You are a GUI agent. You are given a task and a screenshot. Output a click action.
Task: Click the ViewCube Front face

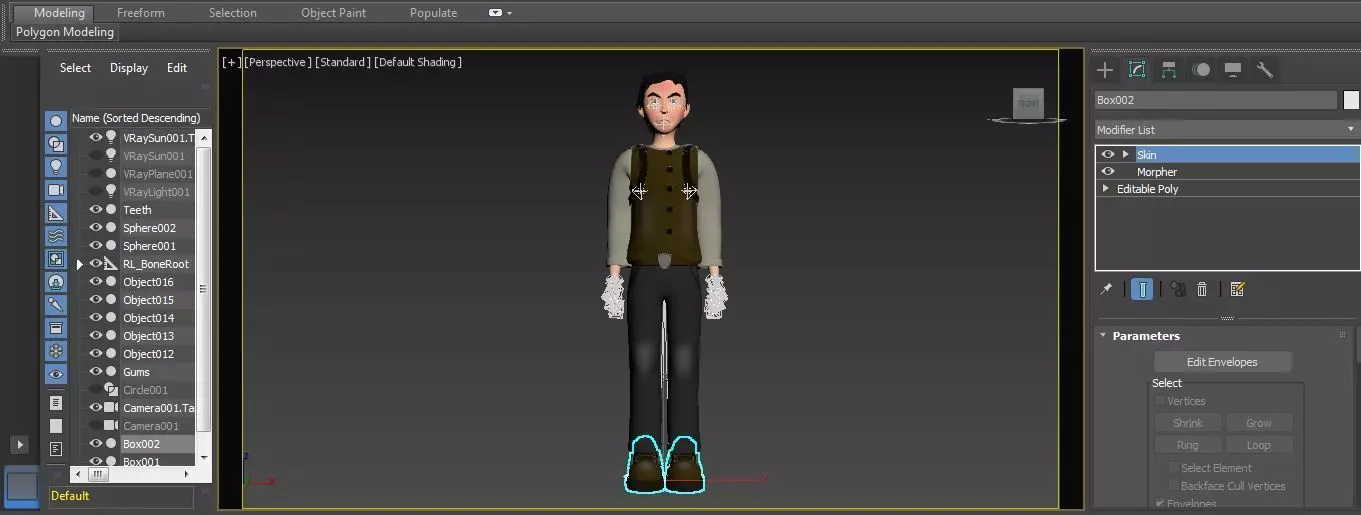click(x=1027, y=103)
